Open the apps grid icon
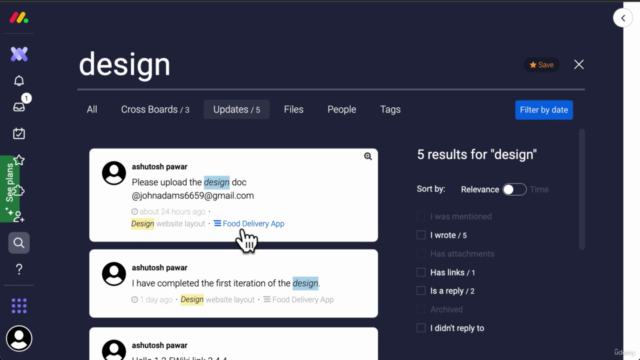The width and height of the screenshot is (640, 360). pyautogui.click(x=19, y=306)
